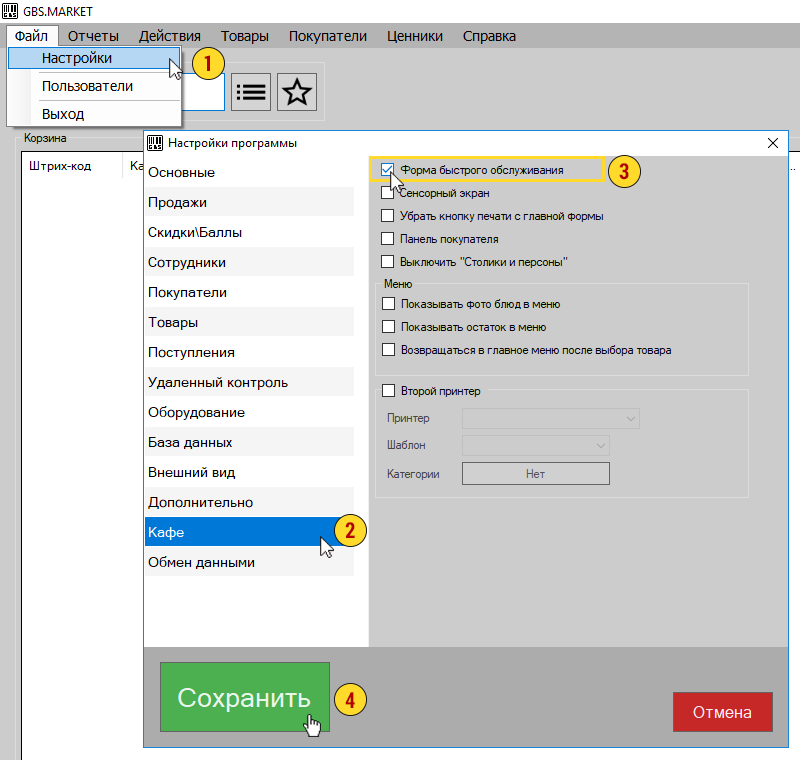This screenshot has height=760, width=800.
Task: Expand the Принтер dropdown
Action: coord(551,418)
